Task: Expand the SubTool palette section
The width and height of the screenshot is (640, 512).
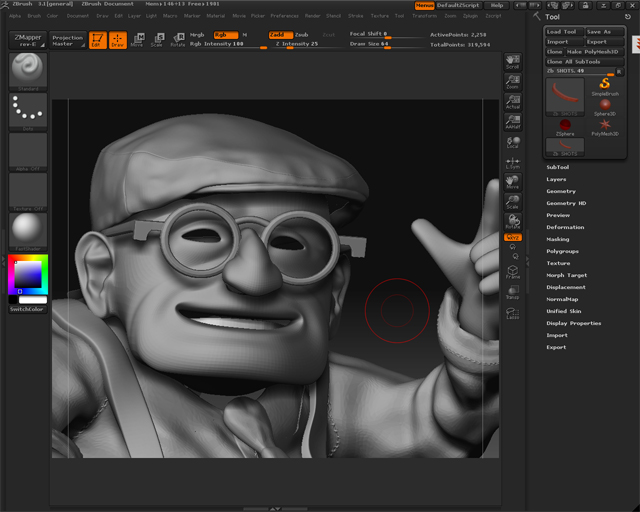Action: pyautogui.click(x=558, y=167)
